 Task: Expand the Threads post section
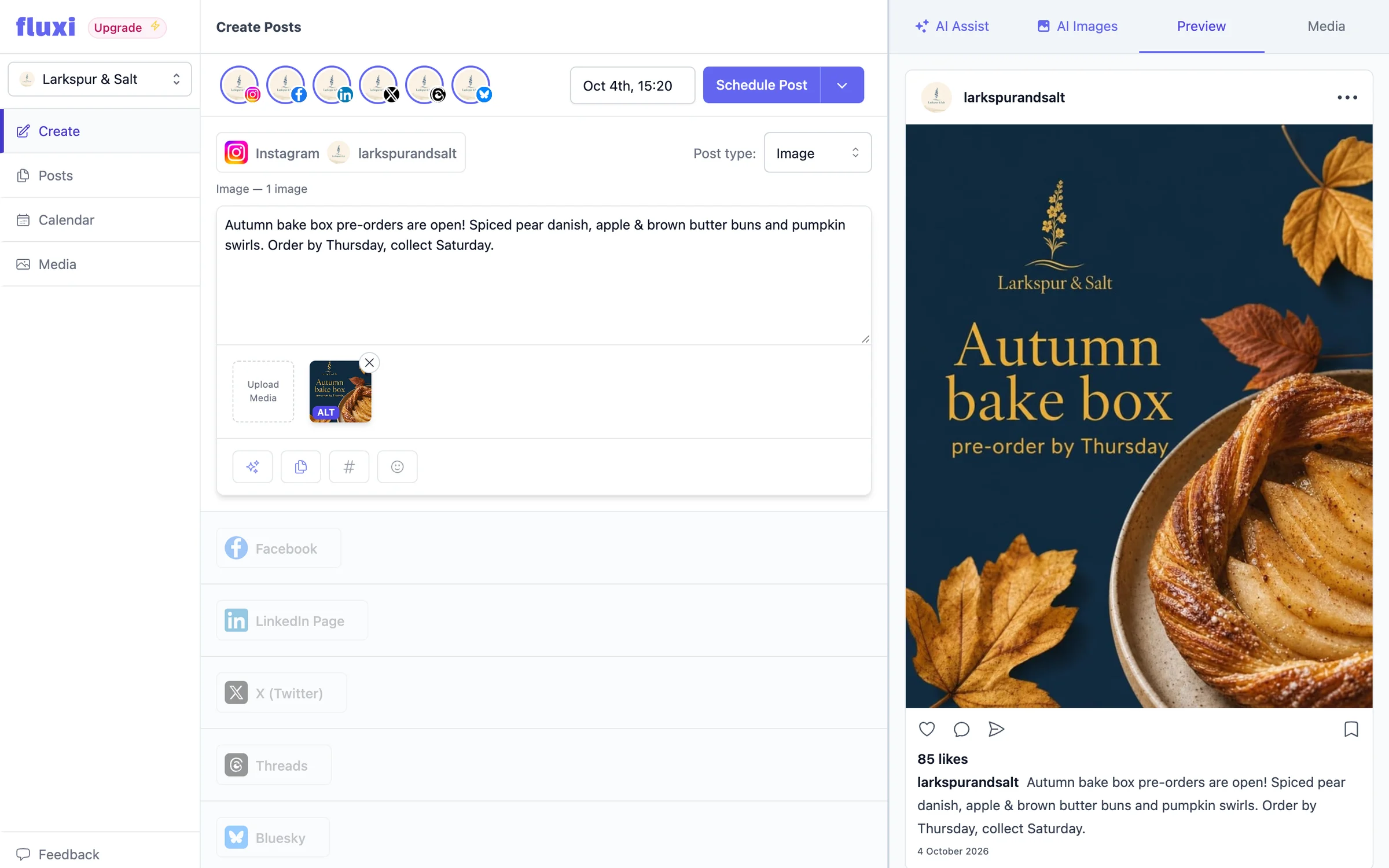point(274,765)
